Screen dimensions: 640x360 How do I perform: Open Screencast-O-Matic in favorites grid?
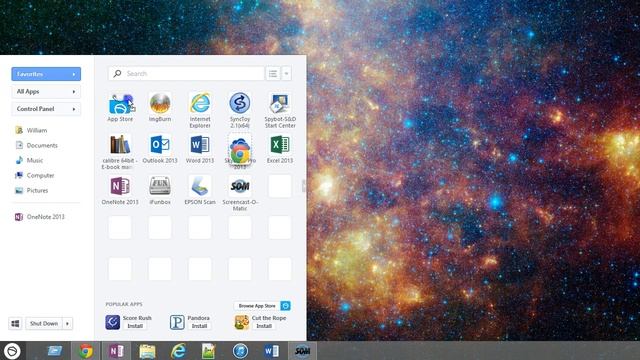(240, 186)
